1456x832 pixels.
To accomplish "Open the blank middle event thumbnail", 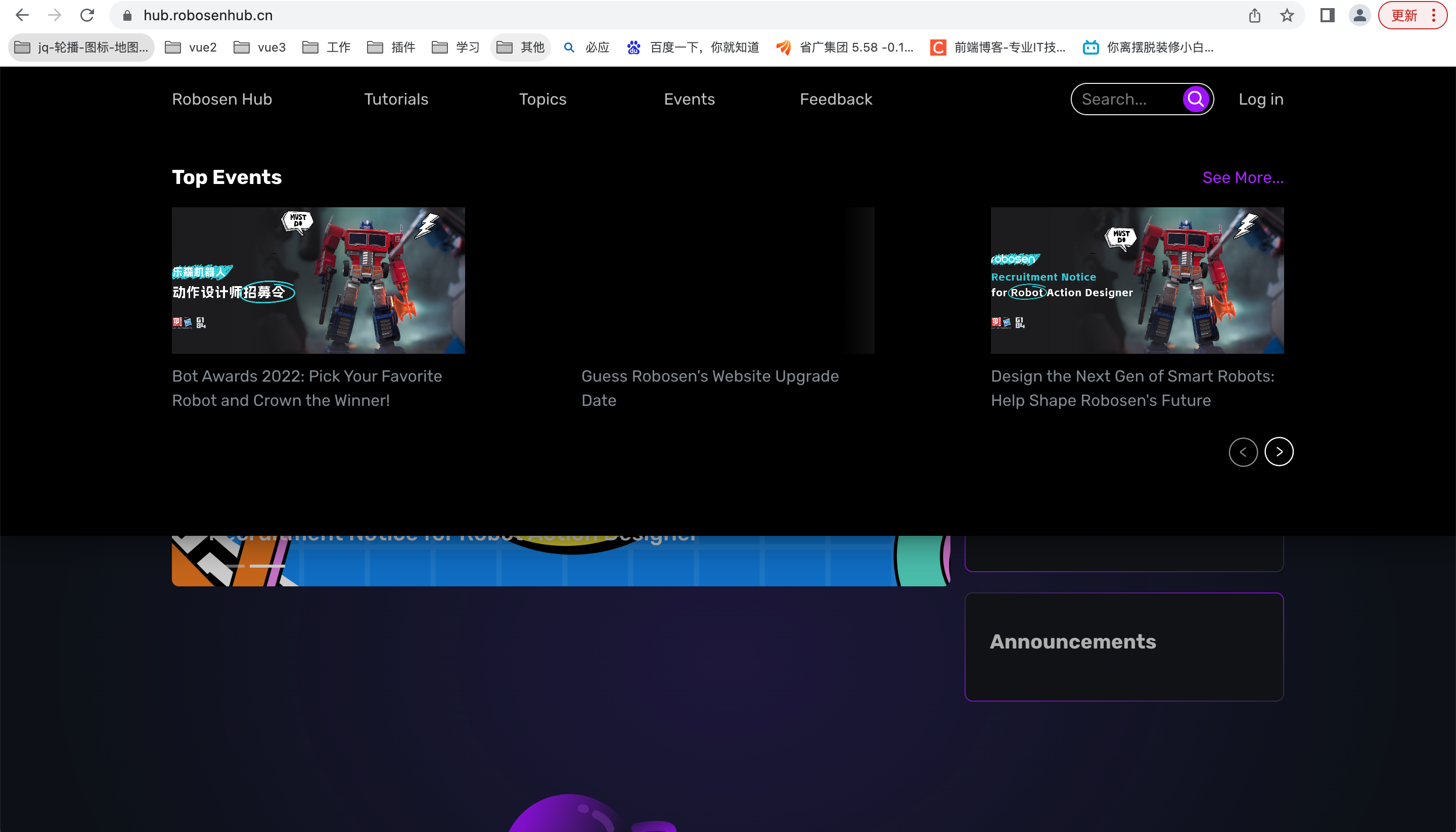I will [x=728, y=281].
